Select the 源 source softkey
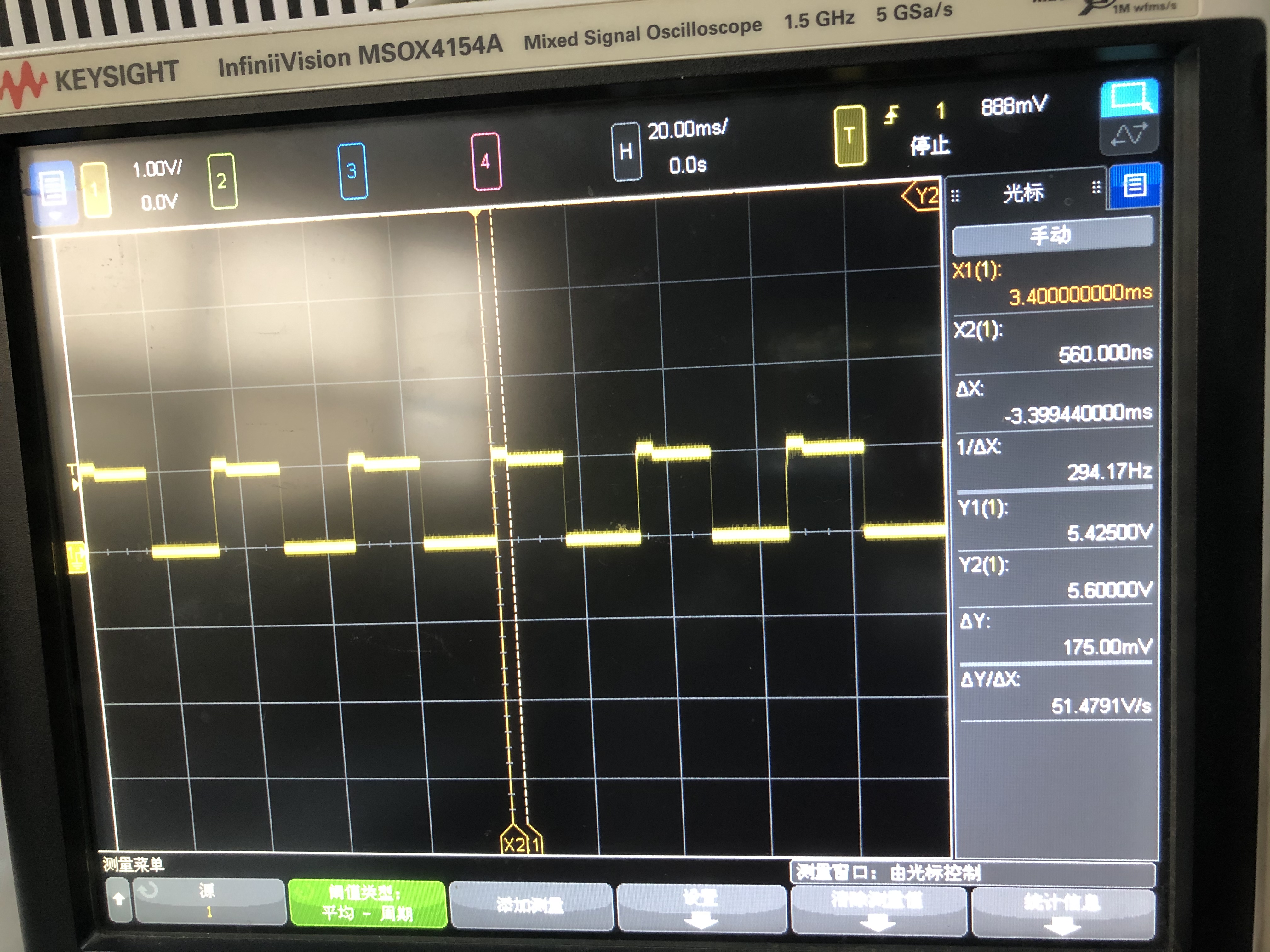This screenshot has height=952, width=1270. tap(209, 901)
